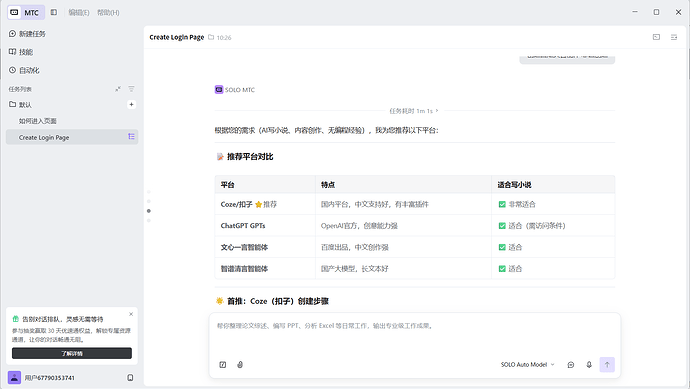Jump to the active conversation navigation dot
Screen dimensions: 690x389
(x=149, y=211)
